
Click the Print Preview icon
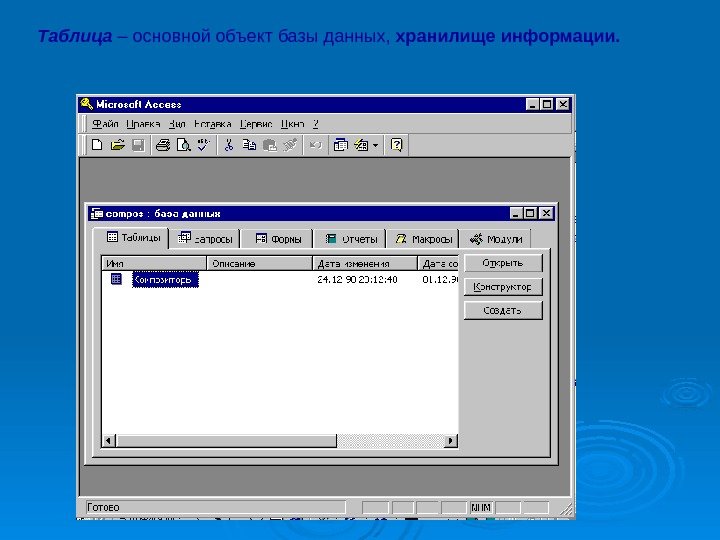[x=183, y=145]
